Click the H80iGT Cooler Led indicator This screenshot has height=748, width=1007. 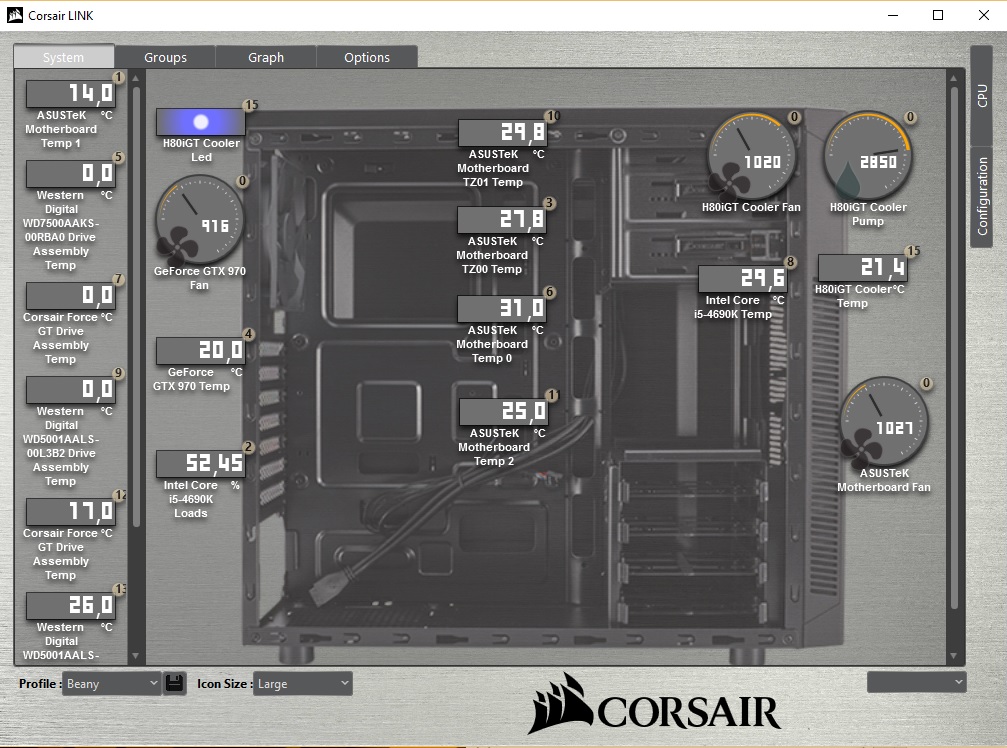click(x=200, y=122)
